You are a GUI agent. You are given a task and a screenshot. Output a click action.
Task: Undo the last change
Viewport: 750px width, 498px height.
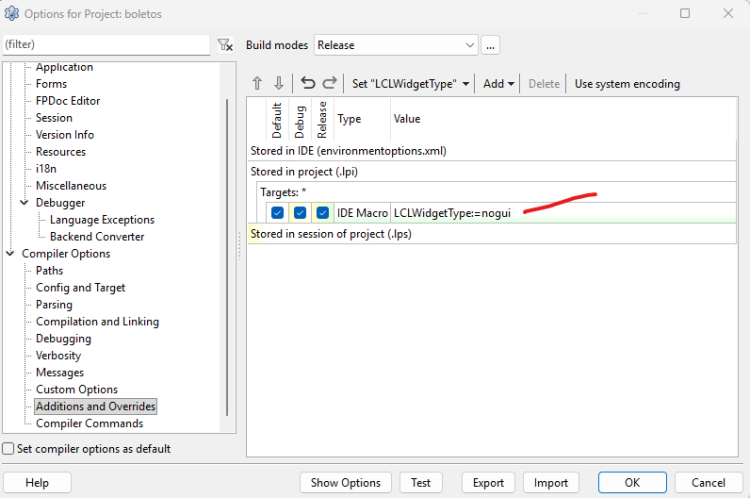pyautogui.click(x=308, y=83)
